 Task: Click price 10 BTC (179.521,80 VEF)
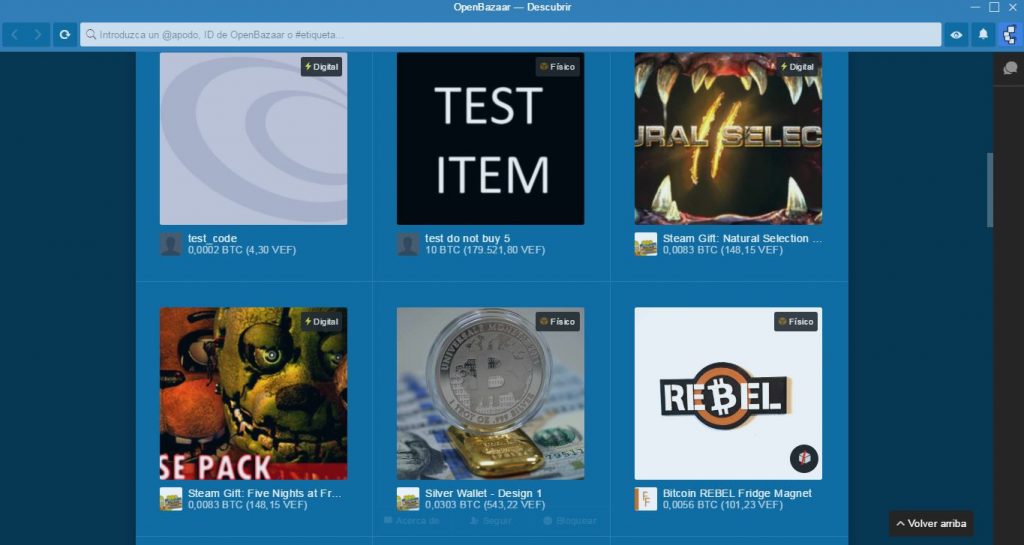[x=485, y=250]
